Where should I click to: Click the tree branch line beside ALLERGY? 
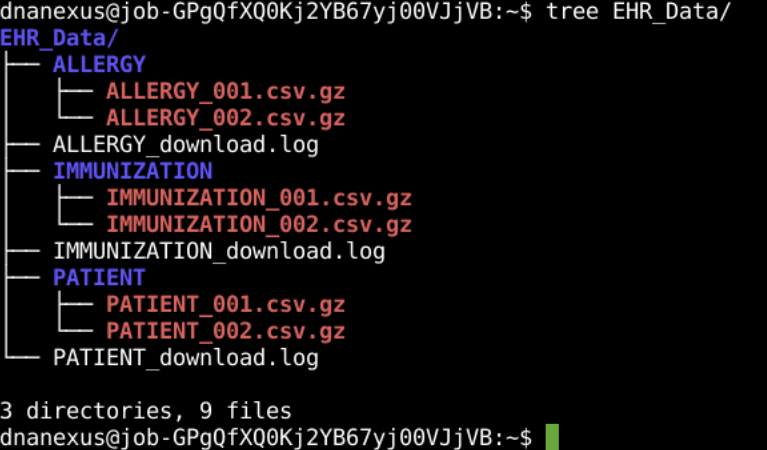coord(22,65)
